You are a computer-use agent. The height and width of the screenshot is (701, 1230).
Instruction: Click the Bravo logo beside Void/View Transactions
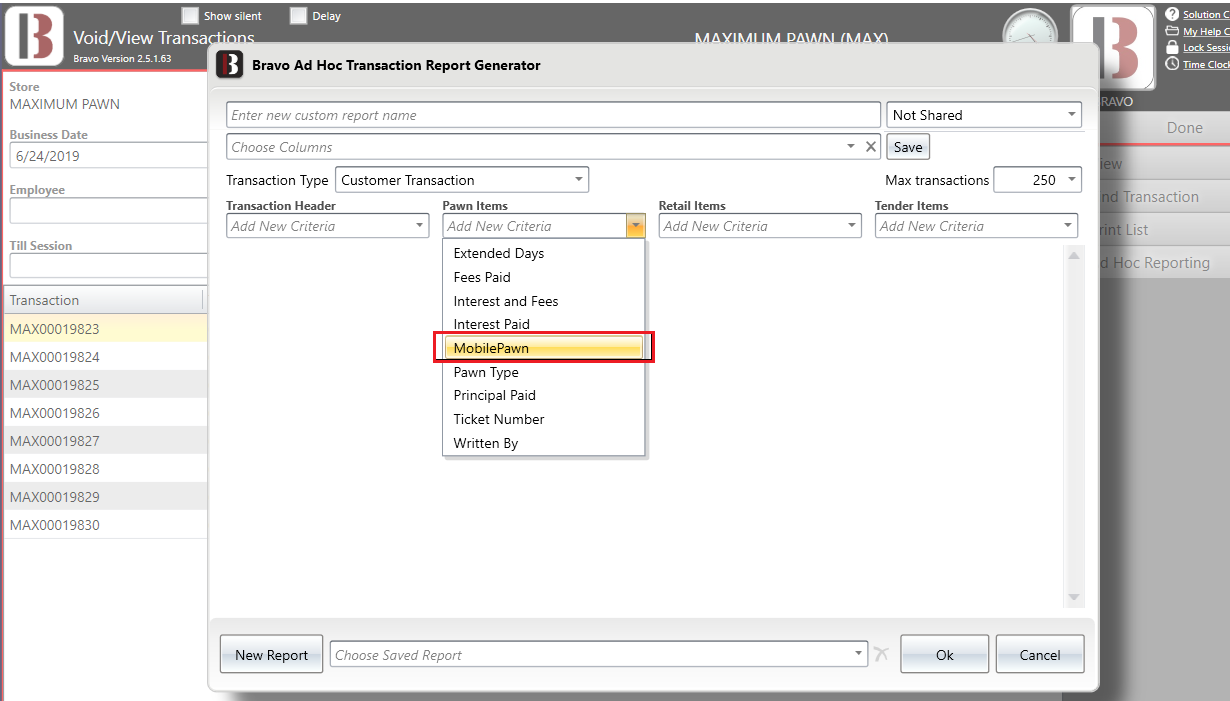[x=34, y=35]
